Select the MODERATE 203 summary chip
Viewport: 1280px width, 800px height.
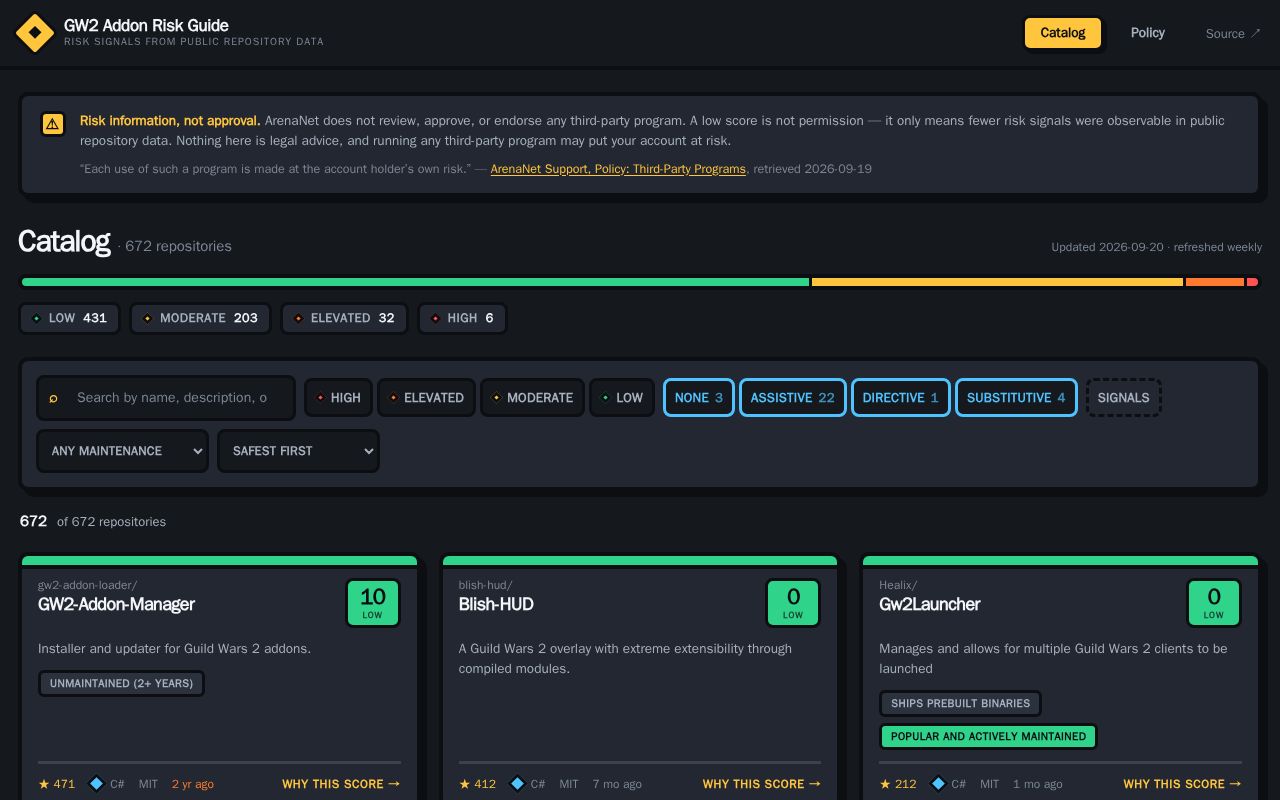tap(200, 318)
